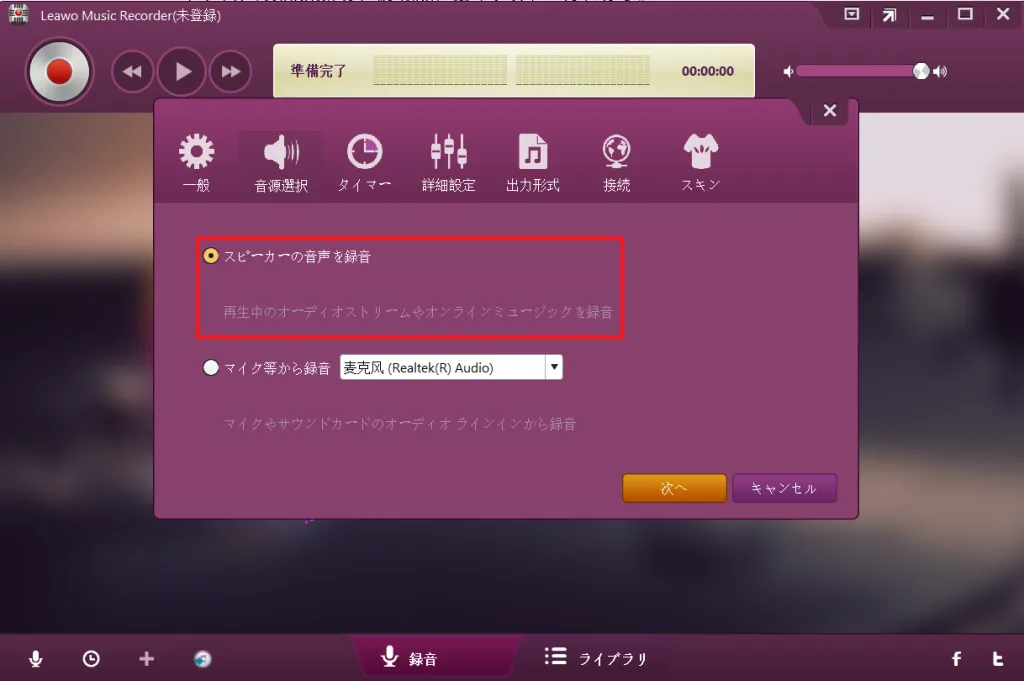This screenshot has width=1024, height=681.
Task: Click the キャンセル (Cancel) button
Action: tap(784, 488)
